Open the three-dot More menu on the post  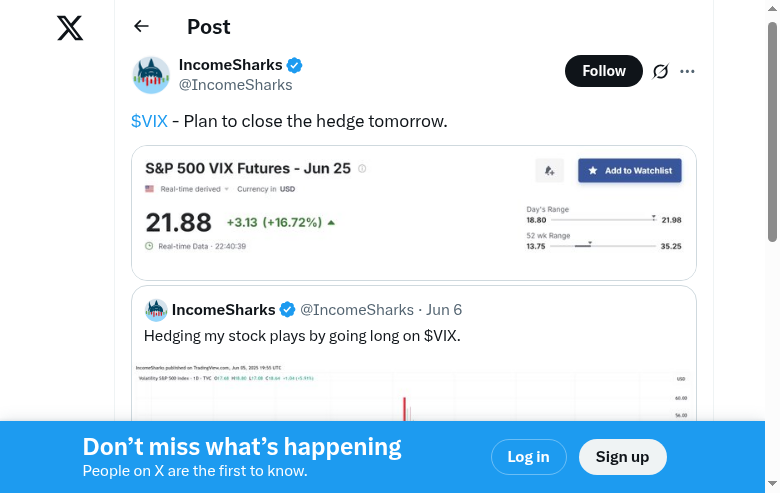(687, 71)
